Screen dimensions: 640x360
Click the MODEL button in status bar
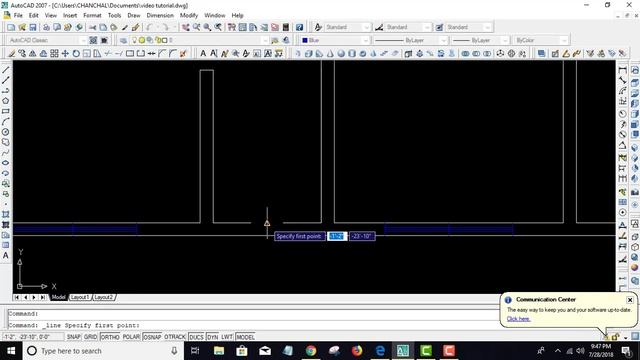point(245,337)
